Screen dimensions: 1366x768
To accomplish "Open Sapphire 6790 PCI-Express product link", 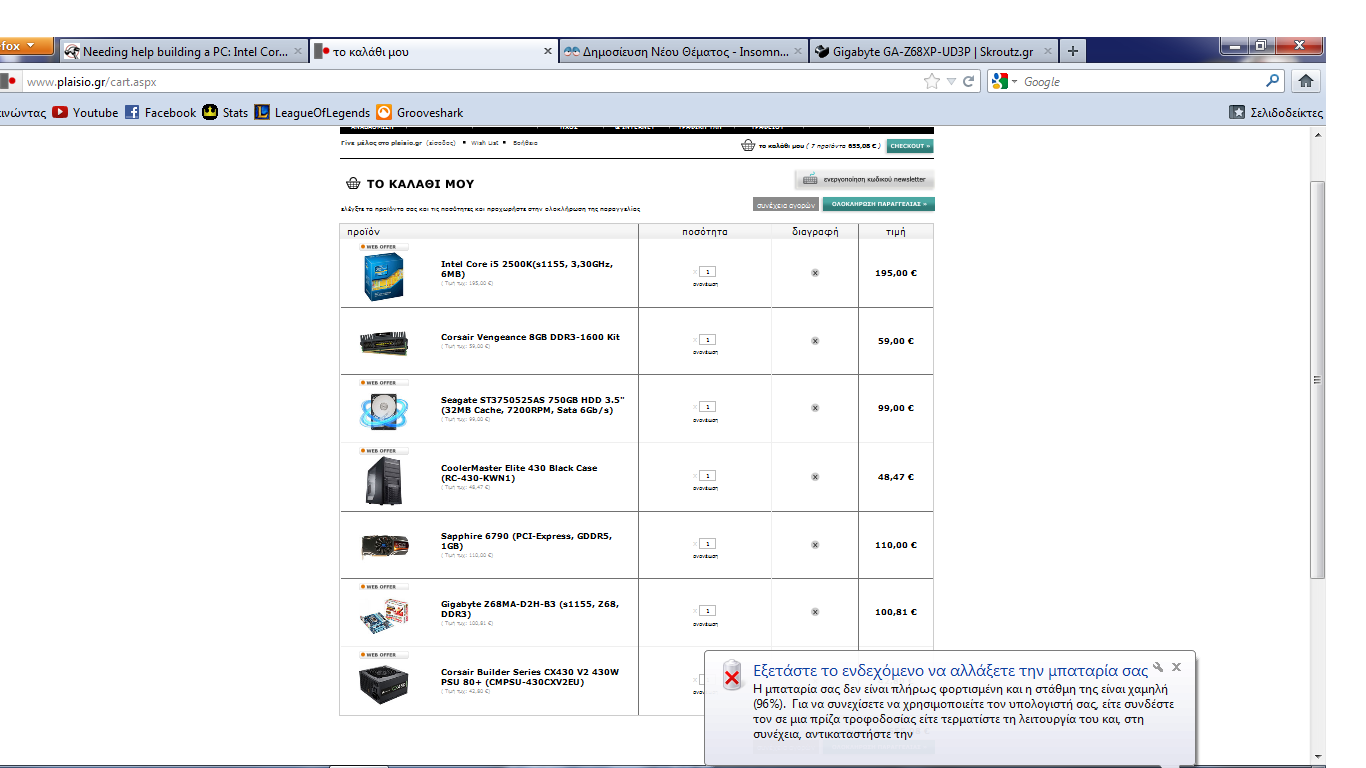I will (x=527, y=541).
